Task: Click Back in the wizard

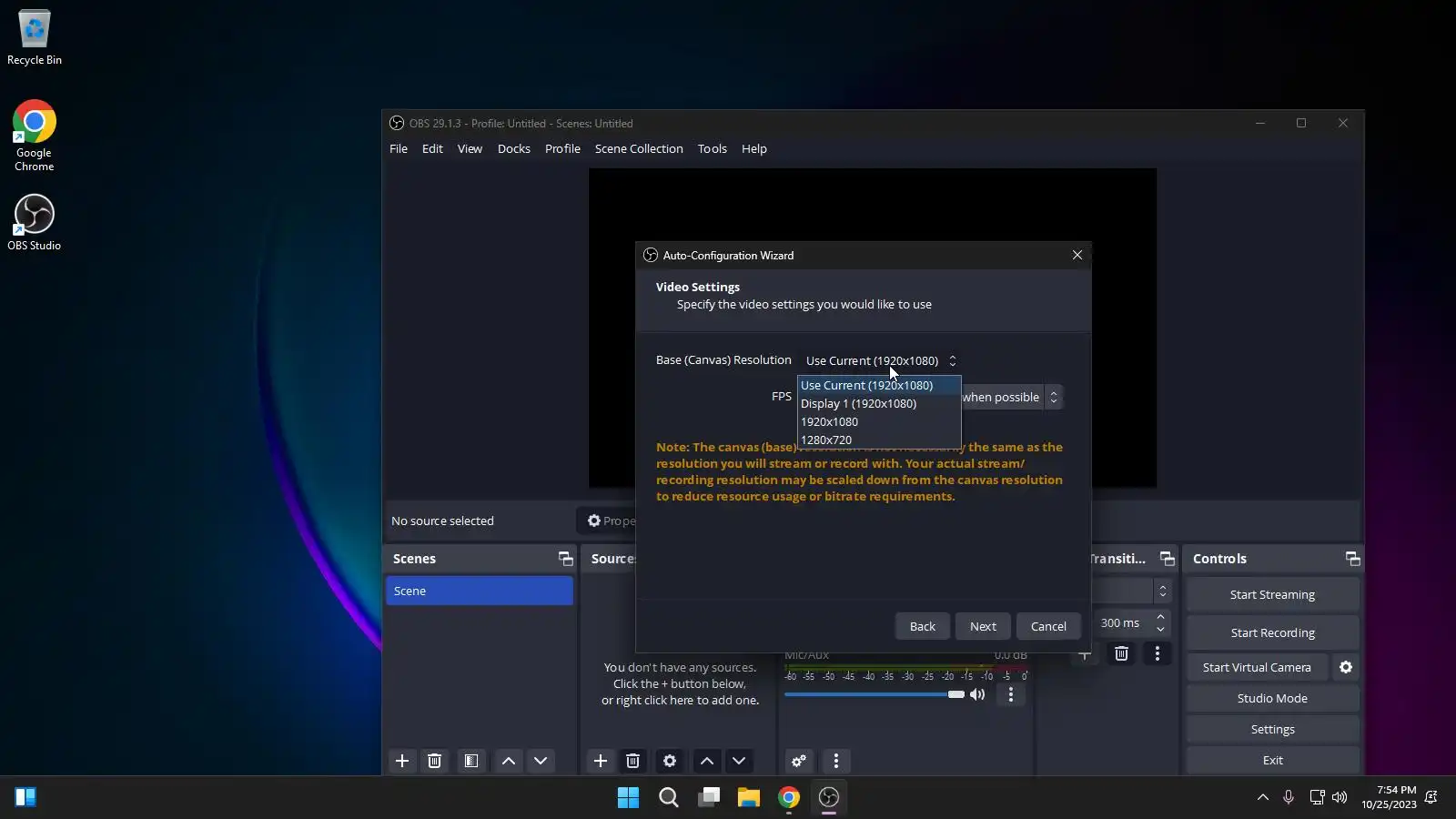Action: 923,626
